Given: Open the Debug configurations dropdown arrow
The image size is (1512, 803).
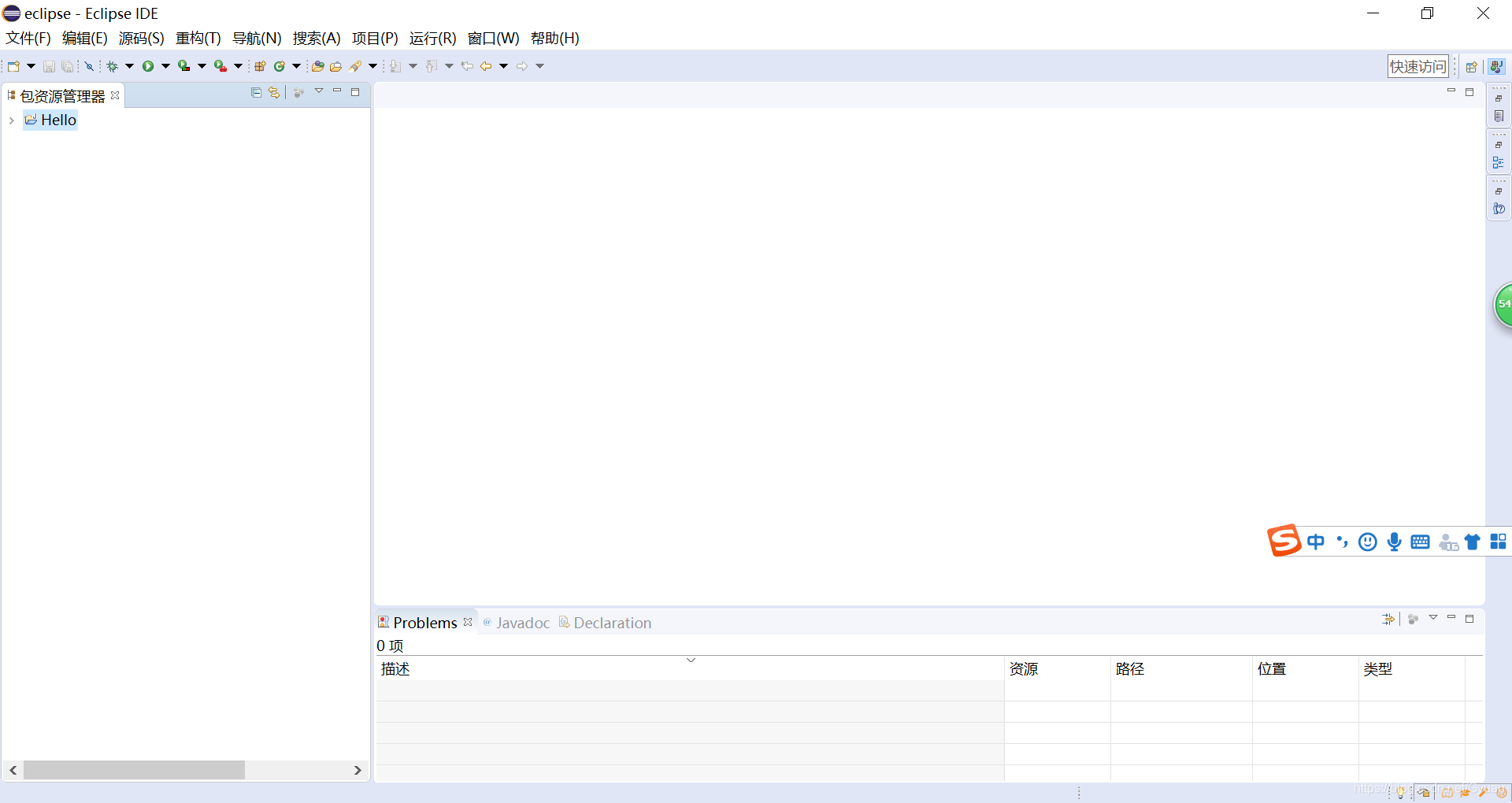Looking at the screenshot, I should coord(130,66).
